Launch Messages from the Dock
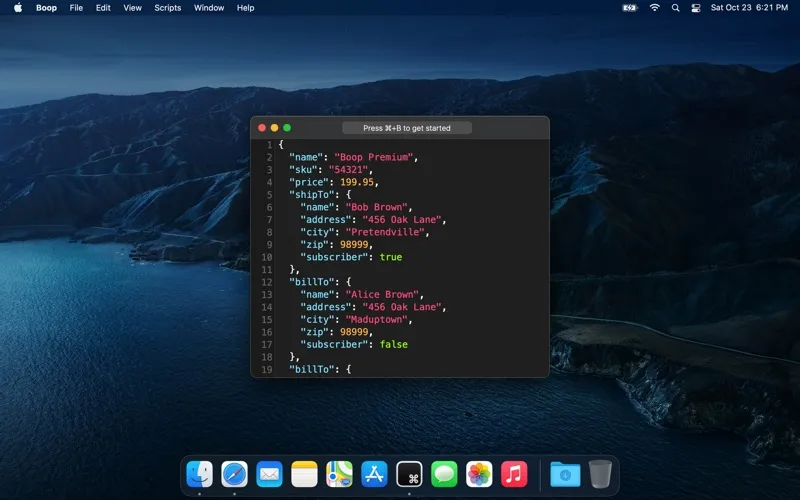 point(444,474)
